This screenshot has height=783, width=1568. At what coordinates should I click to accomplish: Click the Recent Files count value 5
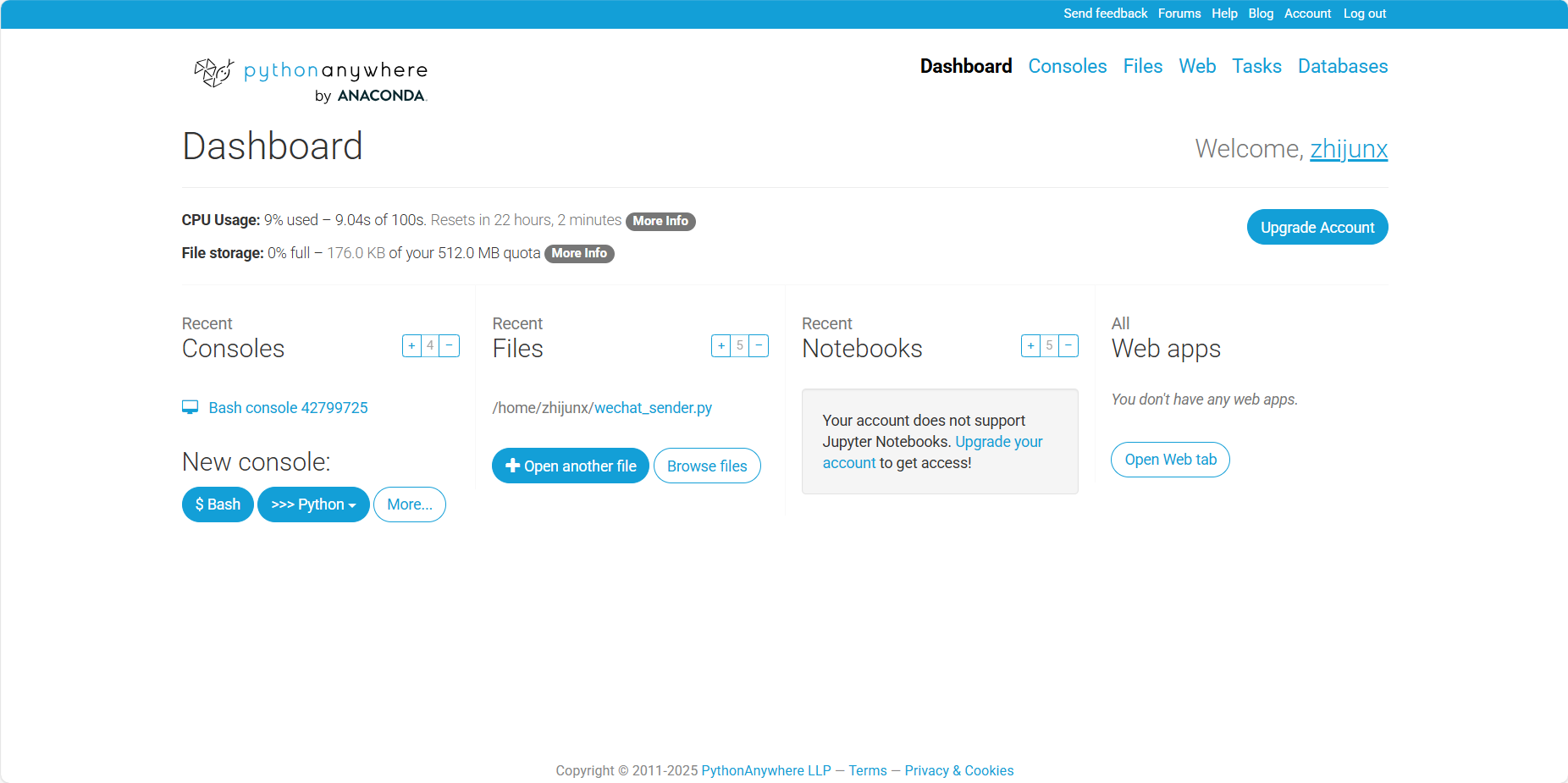click(x=740, y=345)
